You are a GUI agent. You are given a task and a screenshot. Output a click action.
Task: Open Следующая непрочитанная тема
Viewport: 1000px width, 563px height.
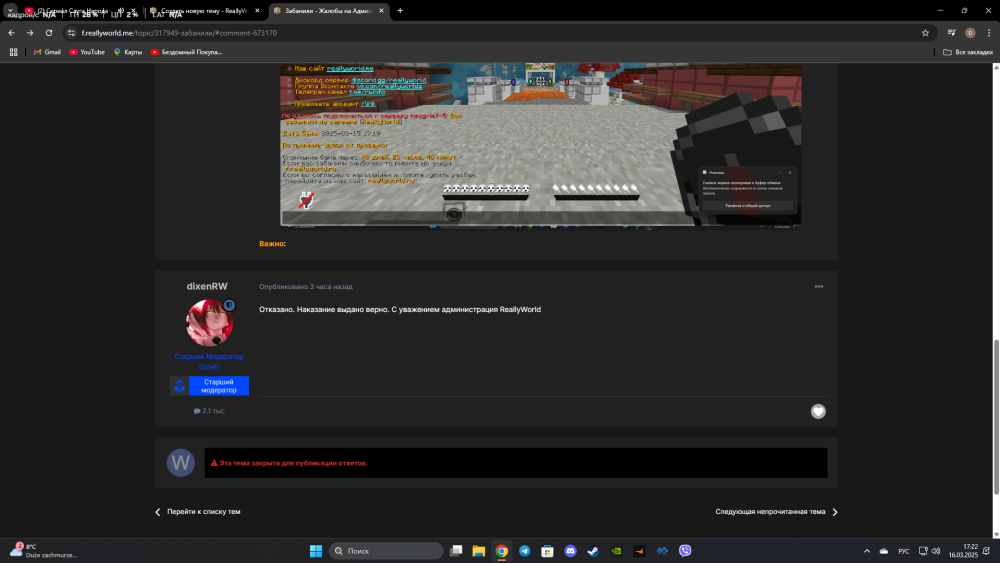click(x=777, y=512)
